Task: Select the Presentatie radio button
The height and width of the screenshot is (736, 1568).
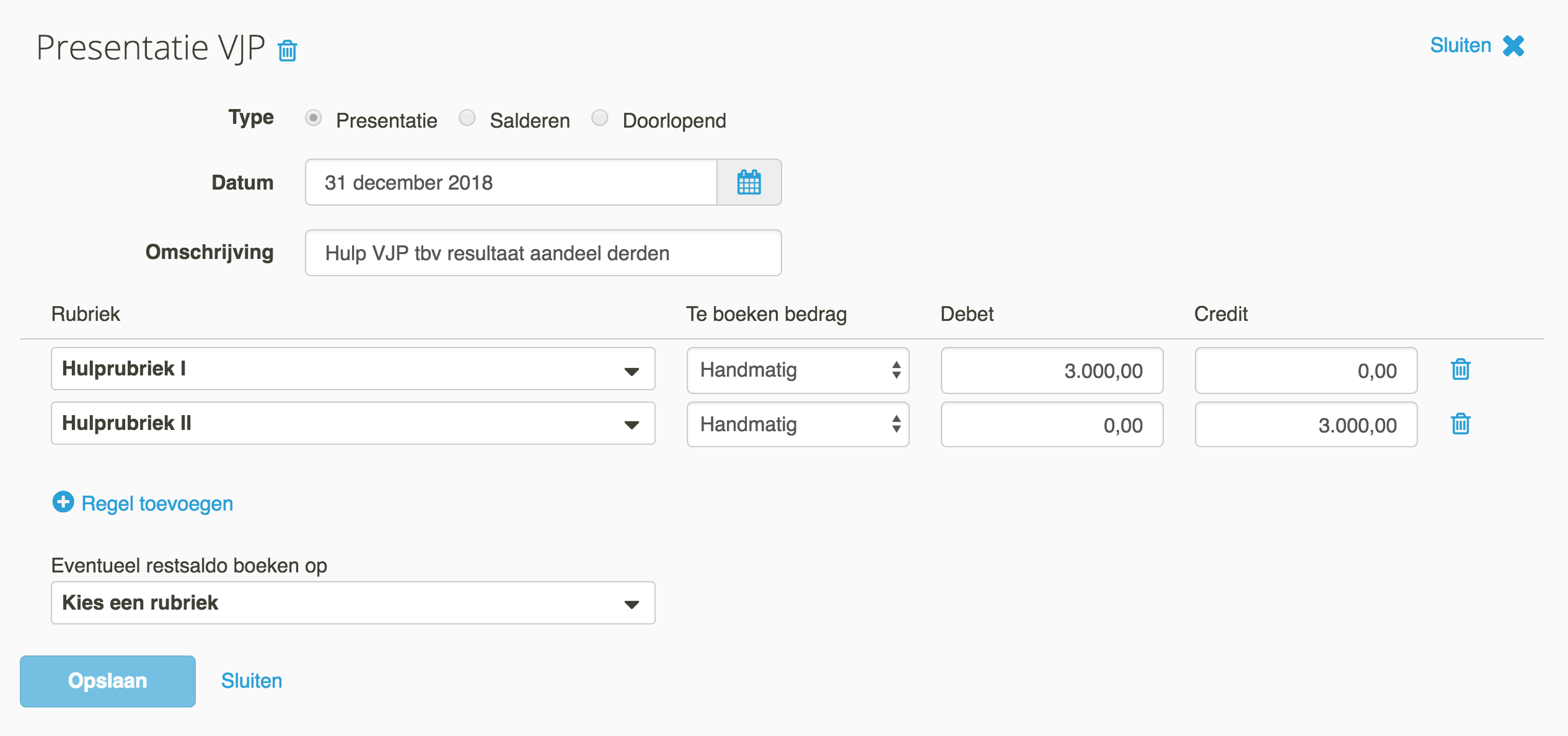Action: pos(314,118)
